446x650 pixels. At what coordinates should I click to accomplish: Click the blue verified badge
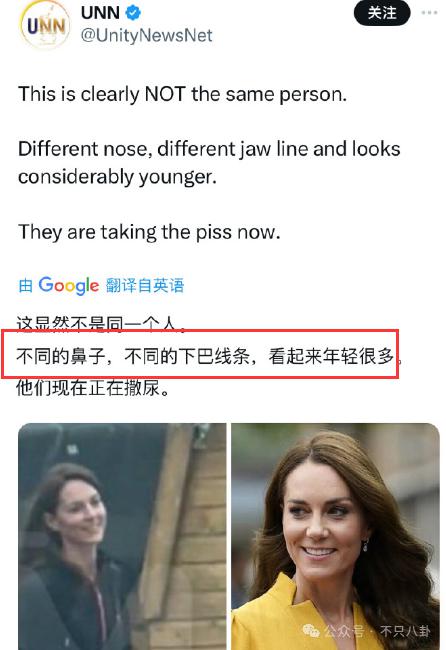click(x=133, y=13)
